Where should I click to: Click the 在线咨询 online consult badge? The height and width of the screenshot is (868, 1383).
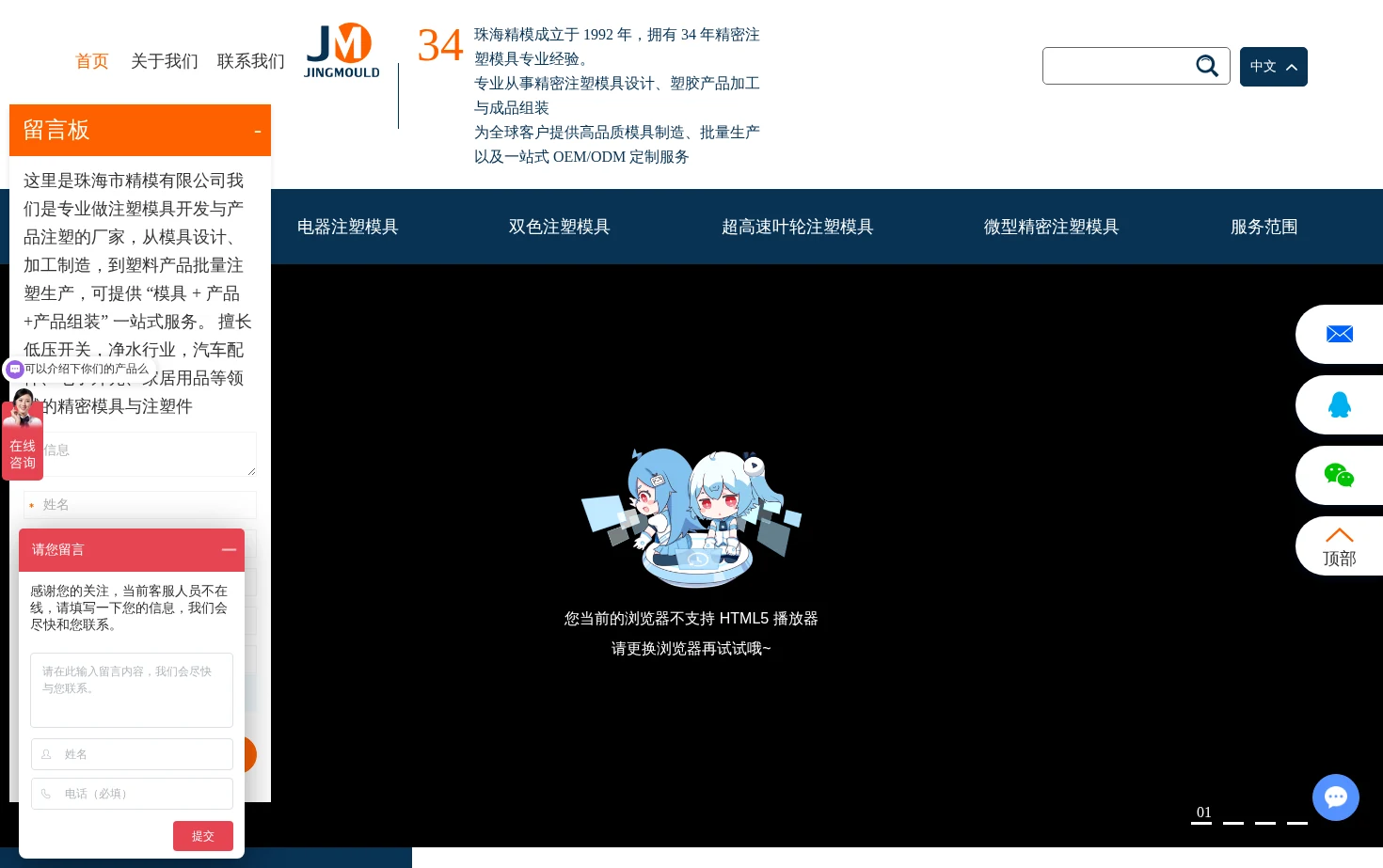(23, 440)
